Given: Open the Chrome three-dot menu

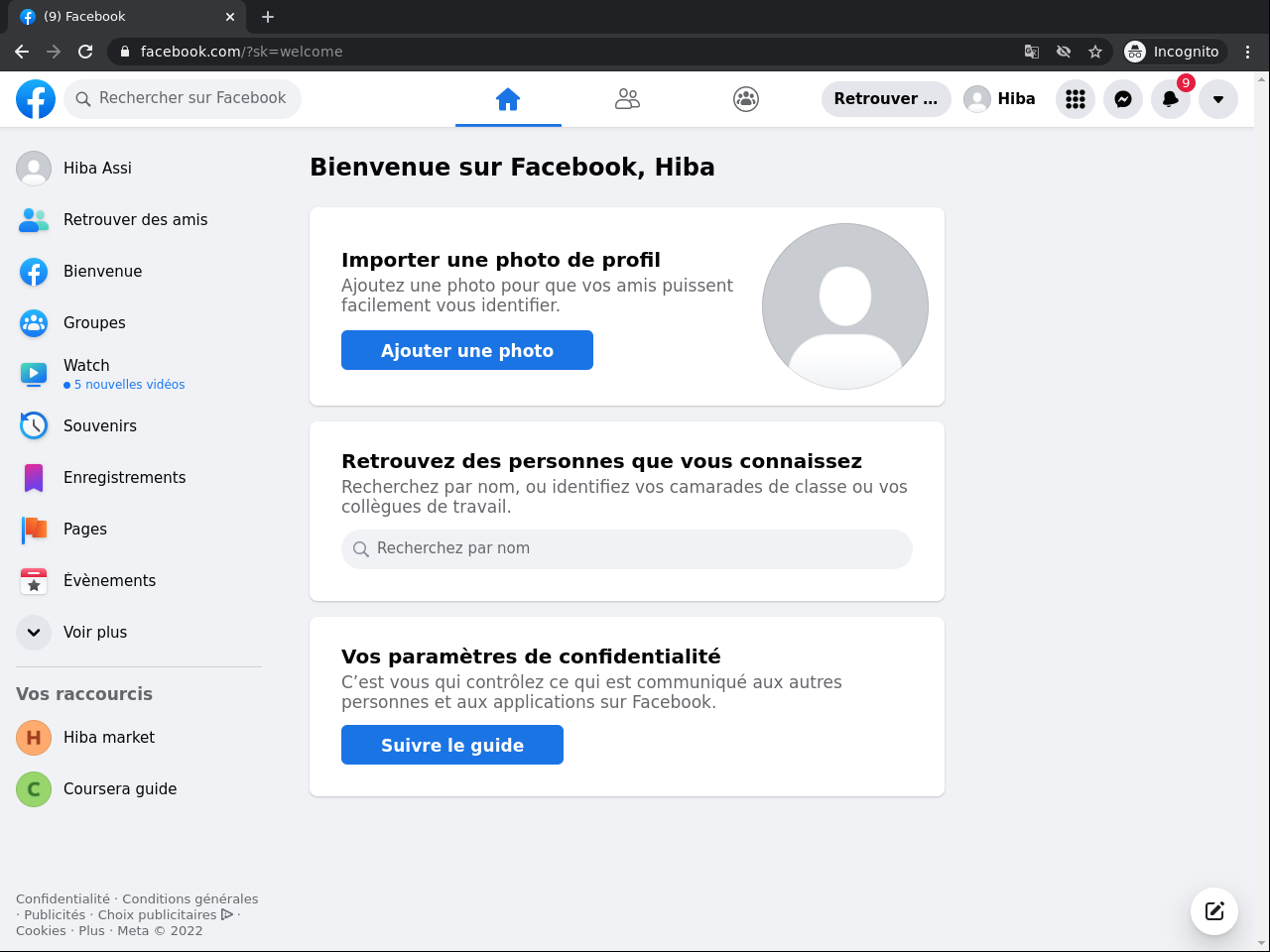Looking at the screenshot, I should pyautogui.click(x=1248, y=52).
